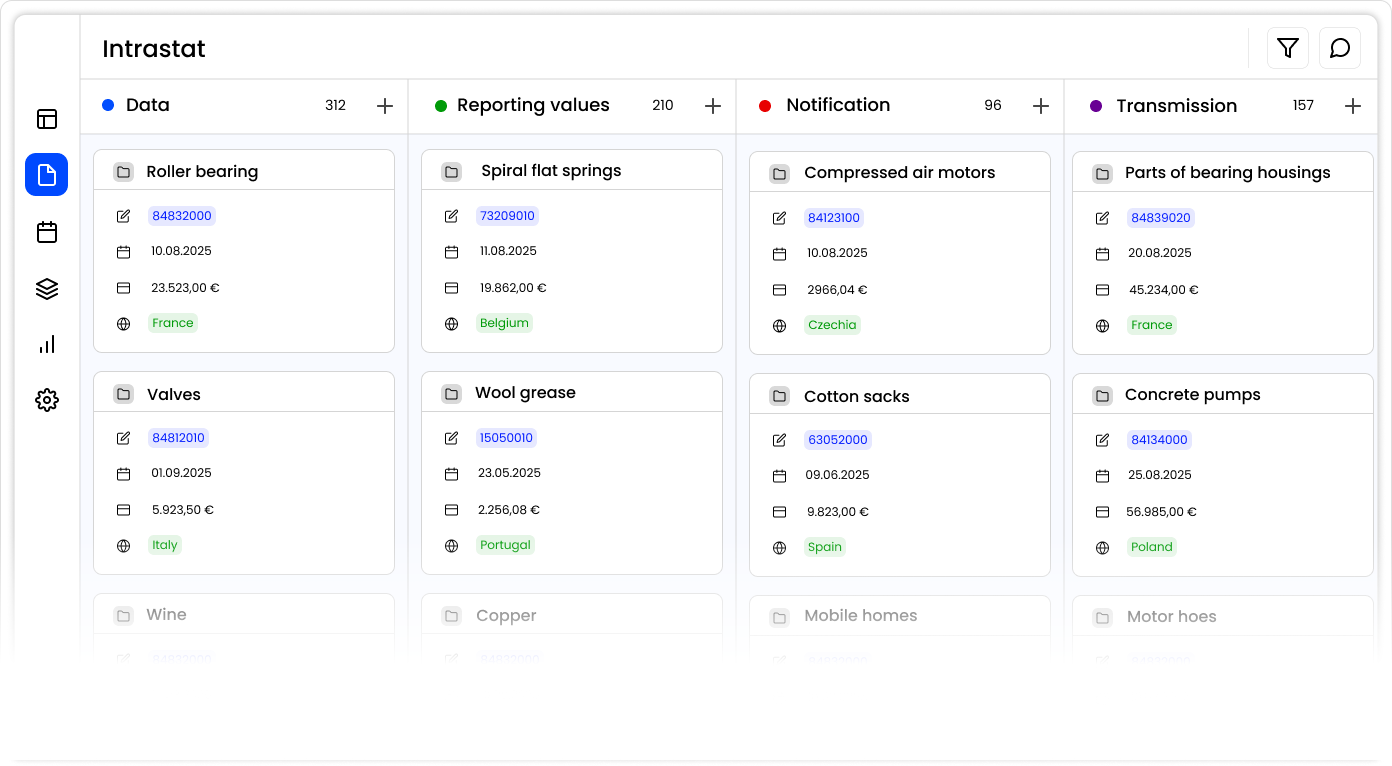Open the document page sidebar icon
Screen dimensions: 1392x766
[x=47, y=175]
